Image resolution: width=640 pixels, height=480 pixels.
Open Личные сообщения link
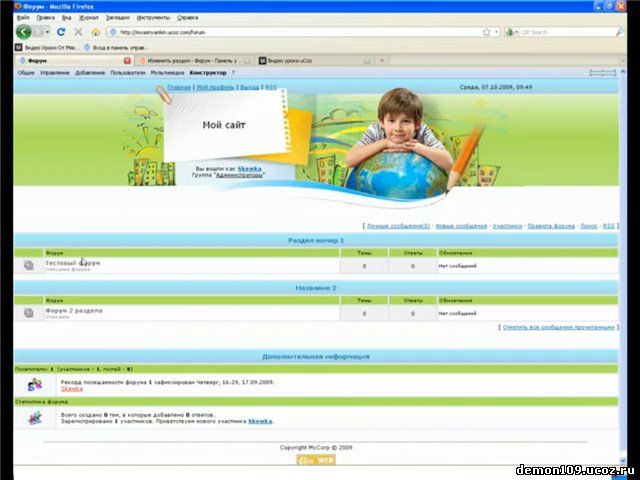click(x=398, y=226)
